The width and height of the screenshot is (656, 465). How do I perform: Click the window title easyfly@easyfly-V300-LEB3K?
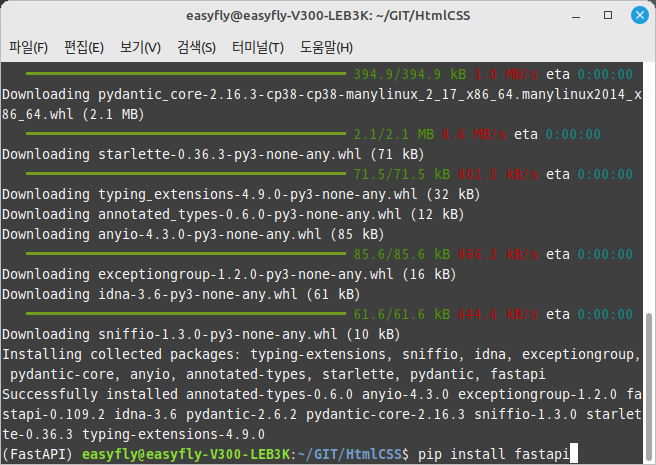click(328, 16)
